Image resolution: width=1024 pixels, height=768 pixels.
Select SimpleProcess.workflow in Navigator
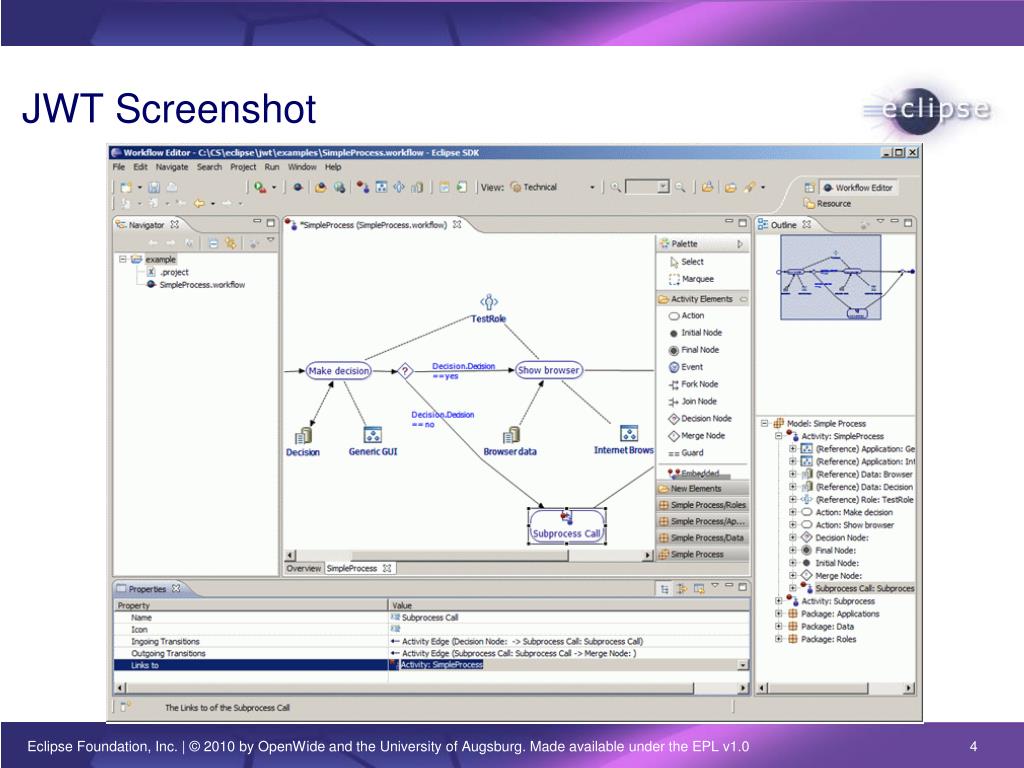196,285
